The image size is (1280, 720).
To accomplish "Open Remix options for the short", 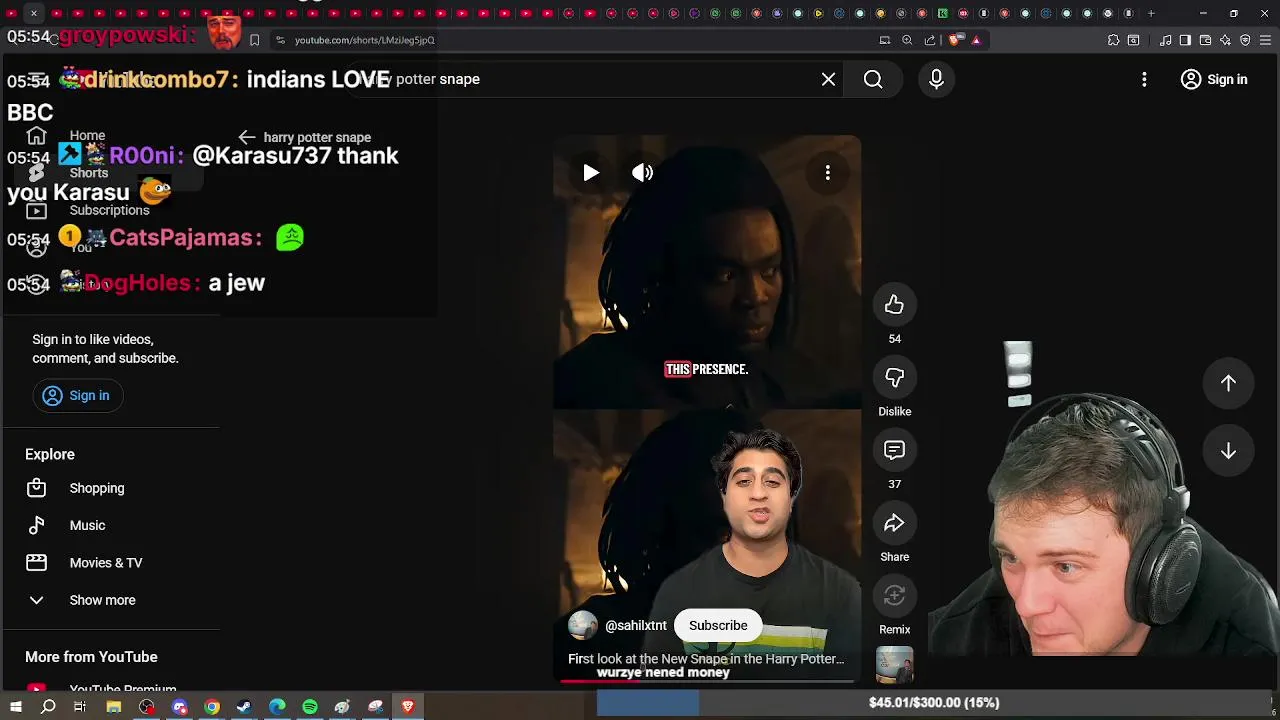I will tap(894, 596).
